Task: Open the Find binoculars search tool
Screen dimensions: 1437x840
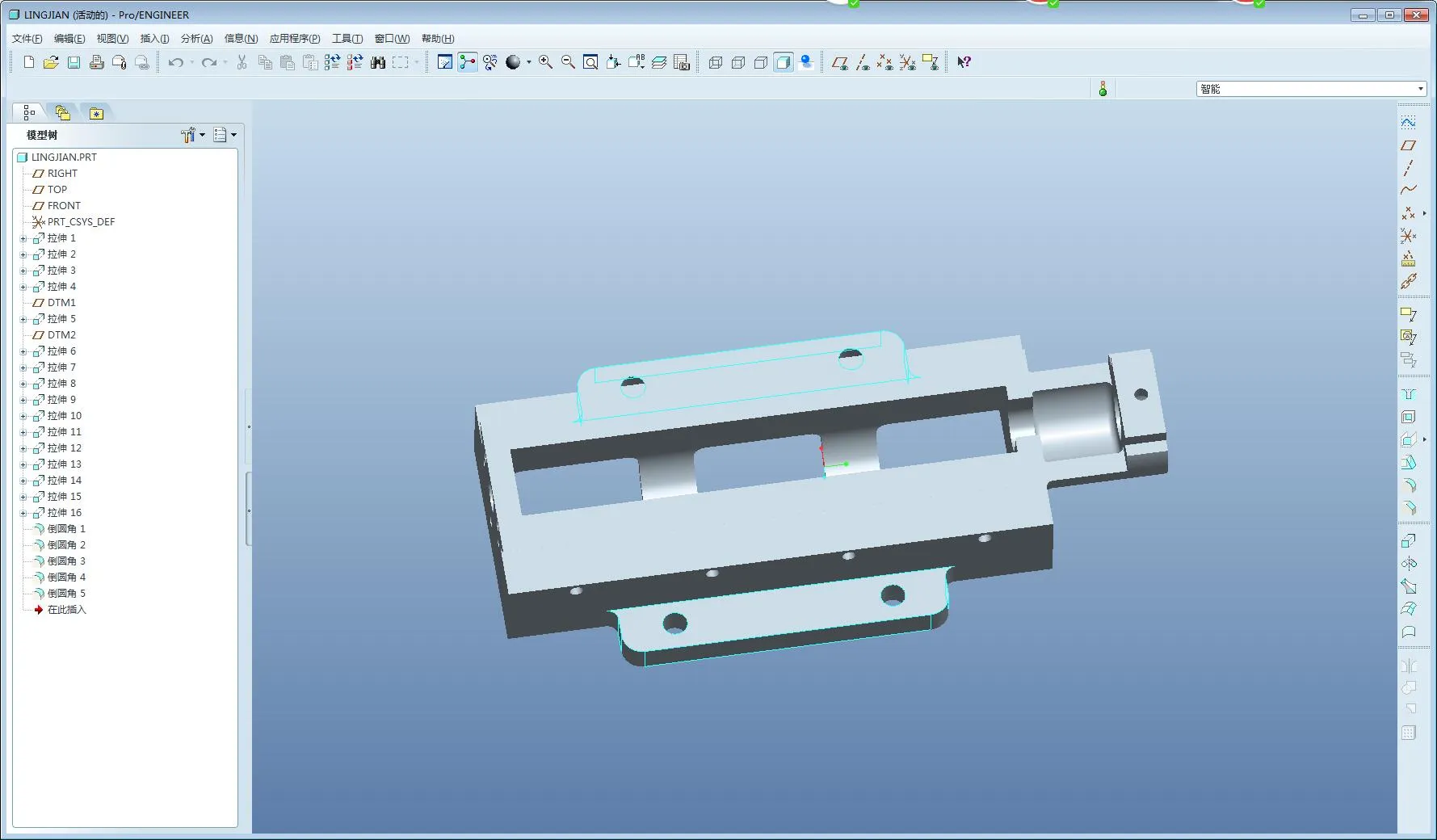Action: pyautogui.click(x=377, y=62)
